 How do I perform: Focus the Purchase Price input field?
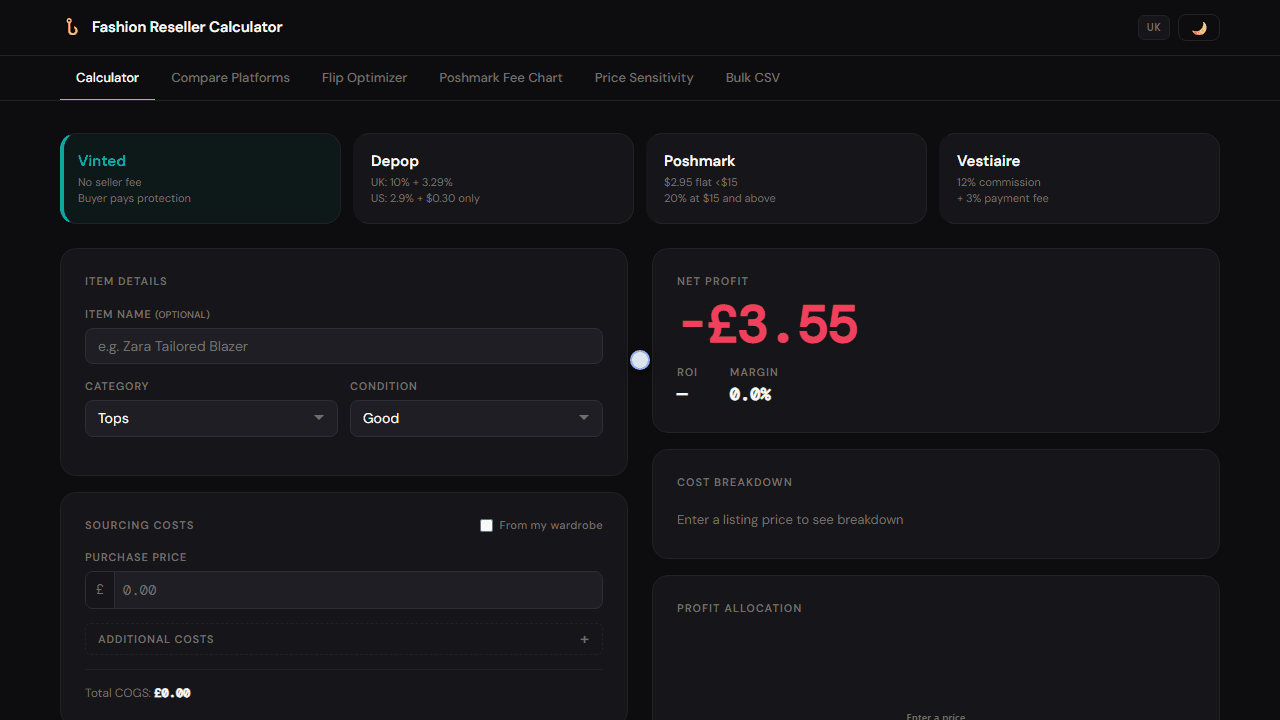[x=358, y=590]
